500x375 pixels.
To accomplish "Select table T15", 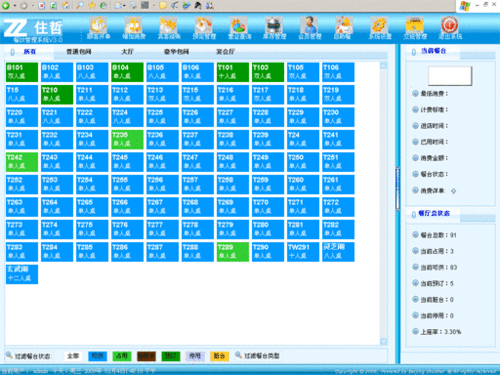I will [22, 95].
